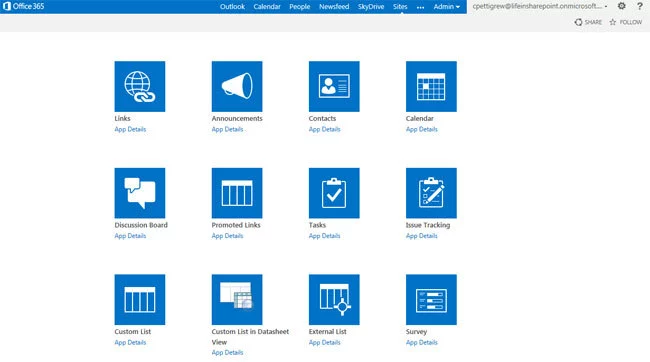Open People in top navigation
Screen dimensions: 650x362
pyautogui.click(x=300, y=7)
